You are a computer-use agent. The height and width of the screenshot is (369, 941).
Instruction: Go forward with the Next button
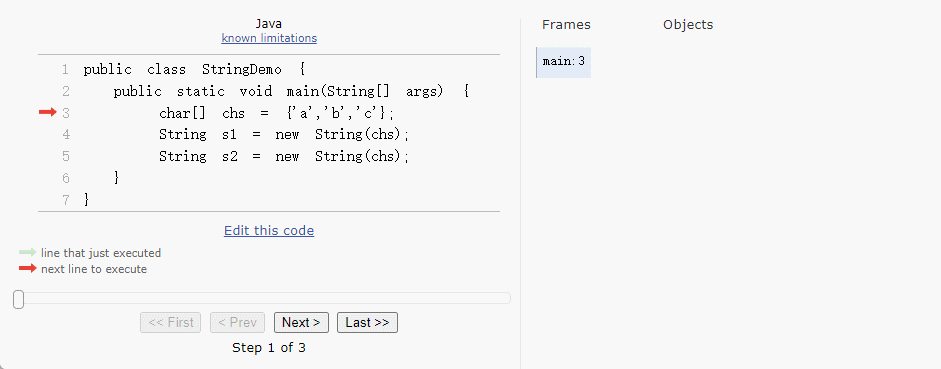[301, 322]
